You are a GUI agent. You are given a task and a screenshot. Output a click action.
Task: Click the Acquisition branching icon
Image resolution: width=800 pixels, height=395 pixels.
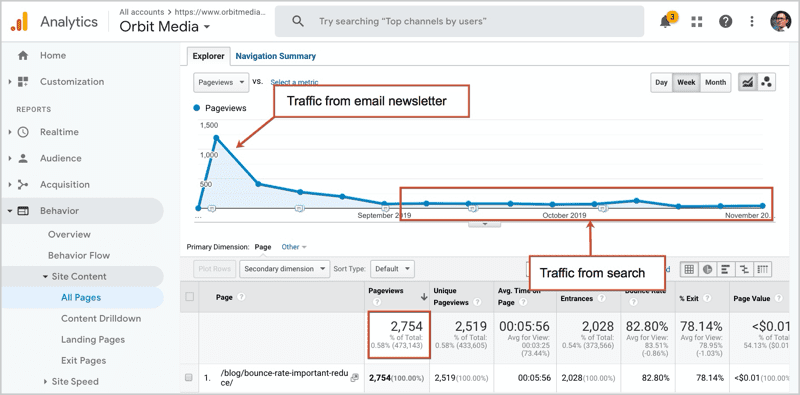coord(23,185)
